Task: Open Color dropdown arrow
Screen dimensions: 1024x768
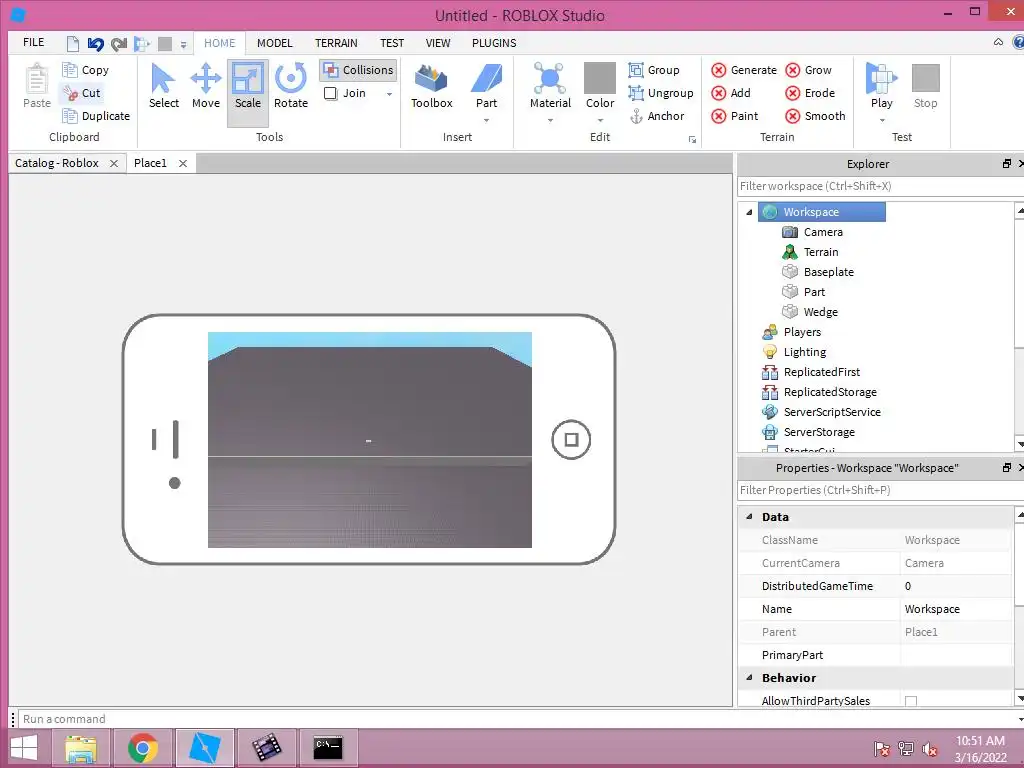Action: click(x=600, y=120)
